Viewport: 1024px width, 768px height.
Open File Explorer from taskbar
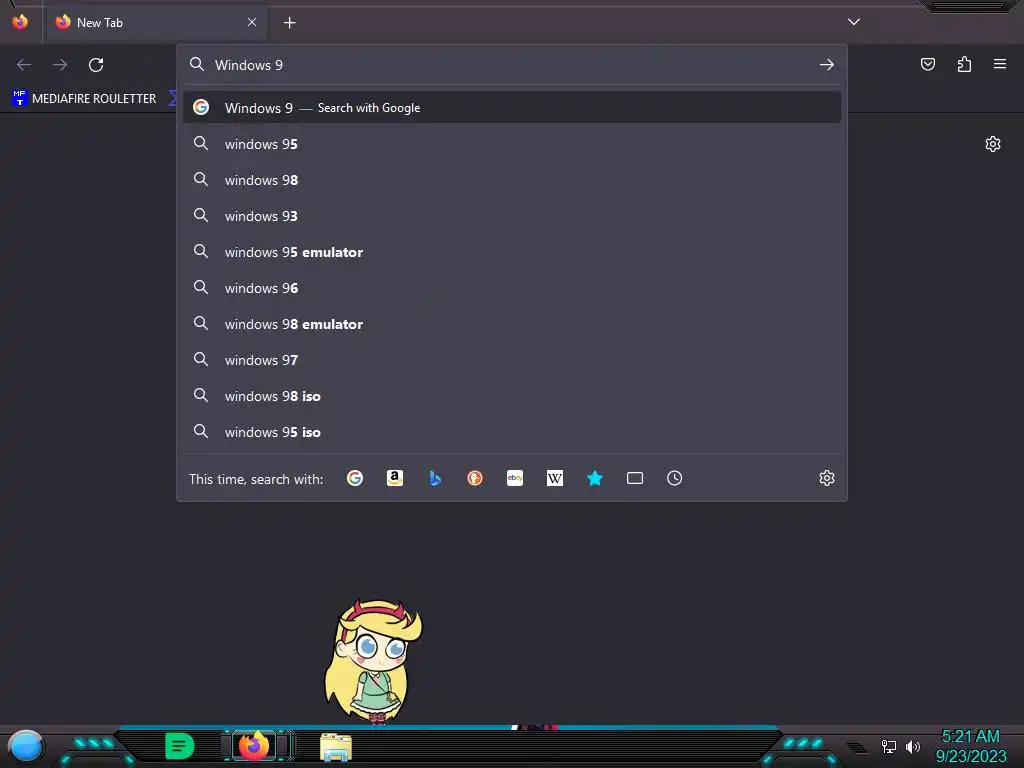pyautogui.click(x=336, y=747)
